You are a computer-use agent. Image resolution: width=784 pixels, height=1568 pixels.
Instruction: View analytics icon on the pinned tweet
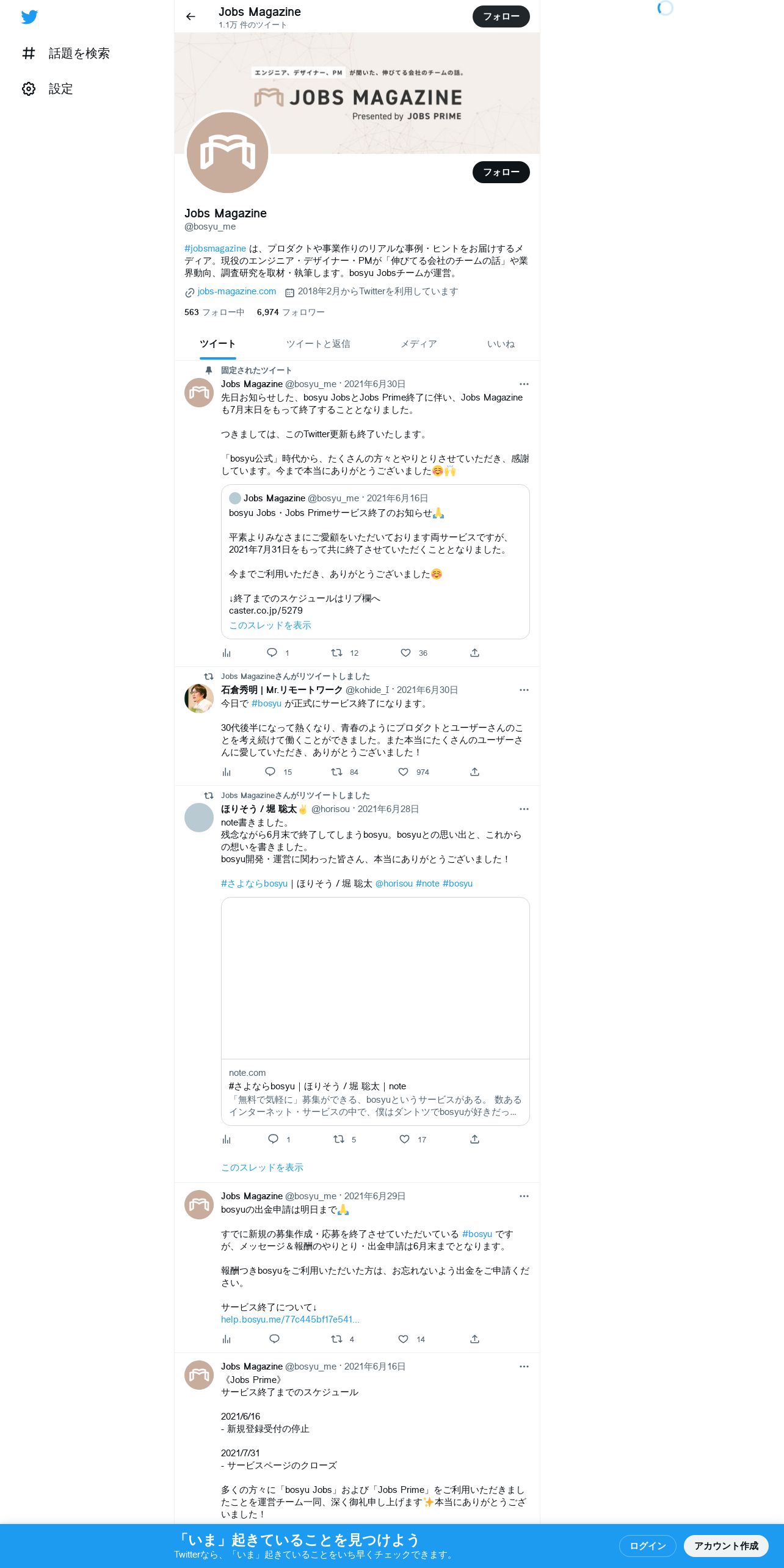227,653
